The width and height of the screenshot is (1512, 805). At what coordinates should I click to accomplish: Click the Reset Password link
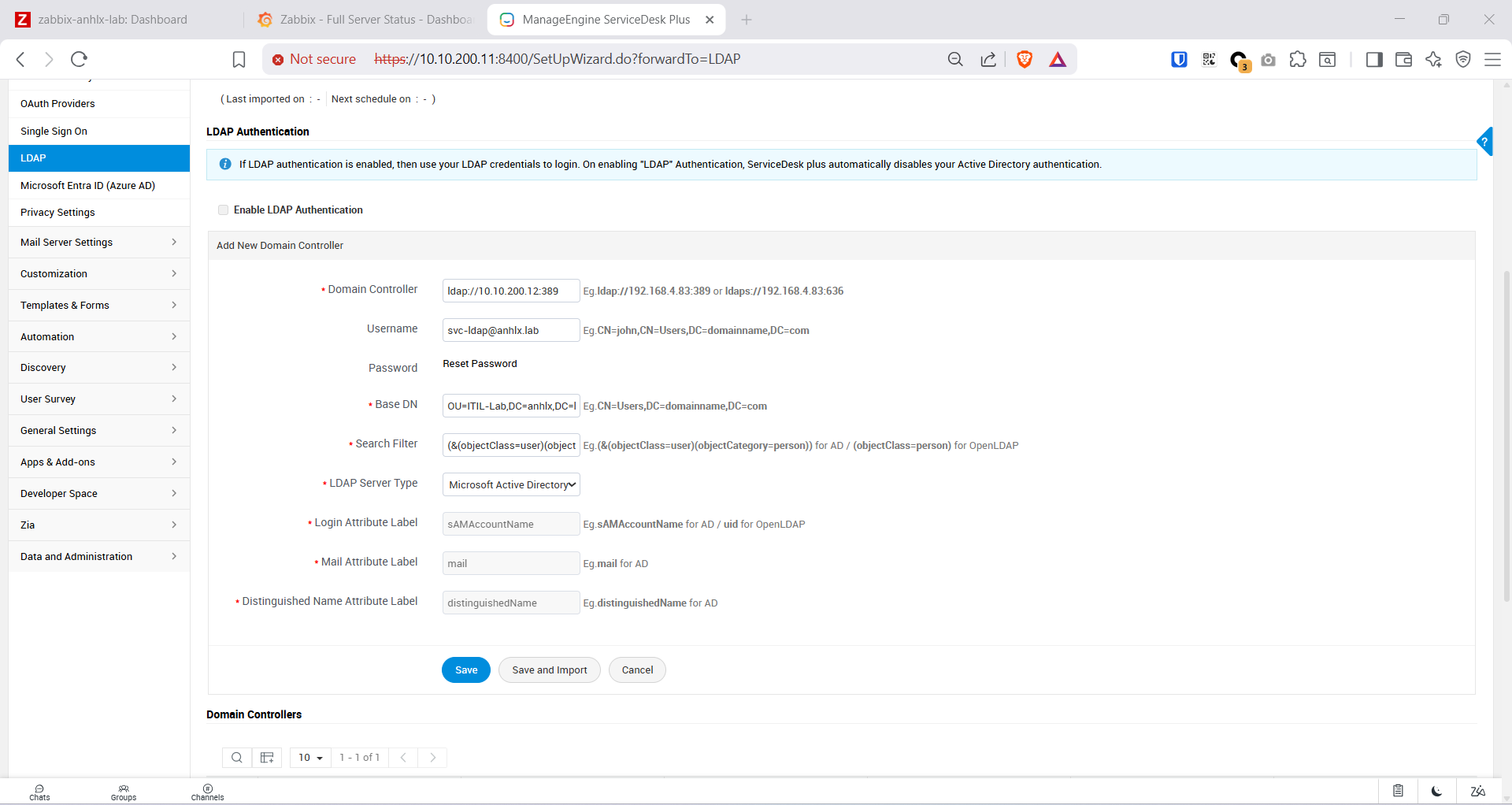pos(480,364)
